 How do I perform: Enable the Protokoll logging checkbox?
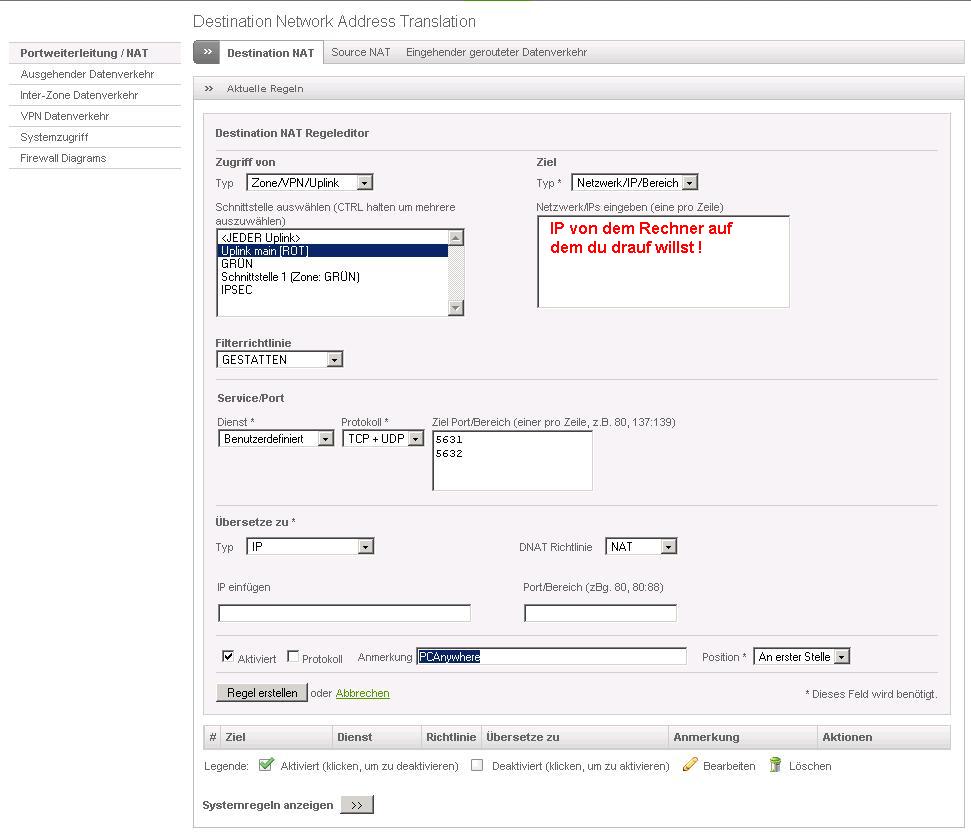tap(293, 657)
